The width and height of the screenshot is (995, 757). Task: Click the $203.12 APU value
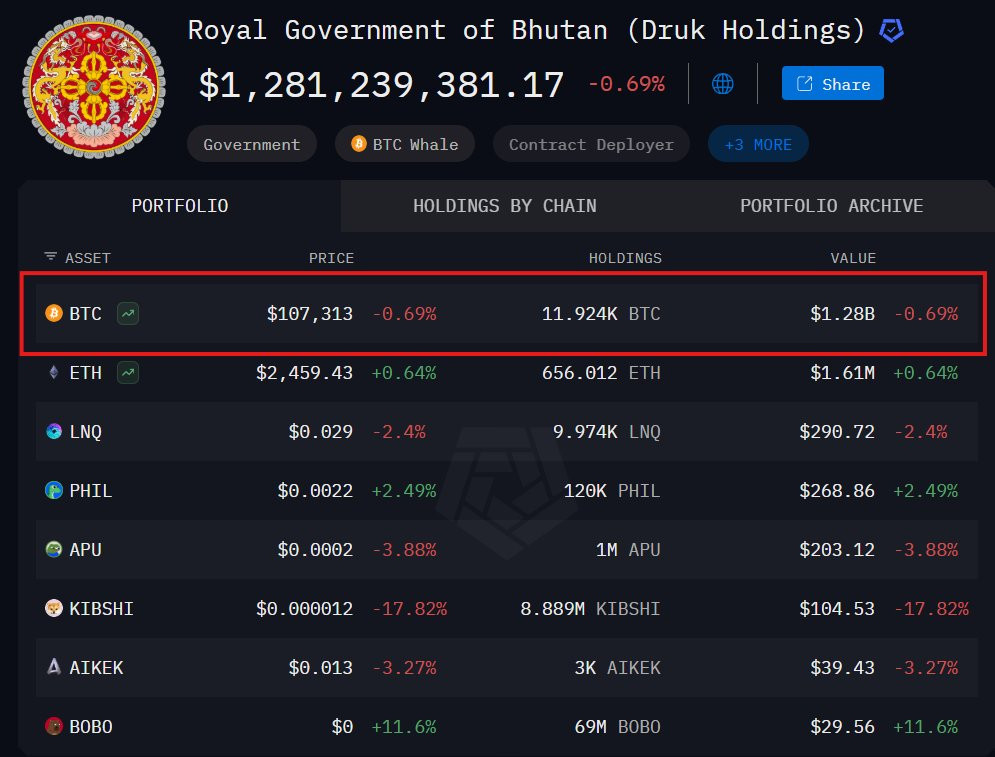[x=837, y=550]
